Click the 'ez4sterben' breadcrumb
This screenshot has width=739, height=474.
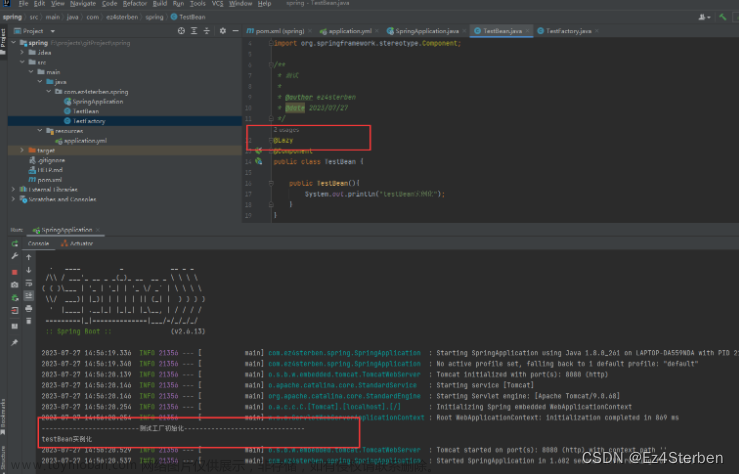[x=122, y=17]
